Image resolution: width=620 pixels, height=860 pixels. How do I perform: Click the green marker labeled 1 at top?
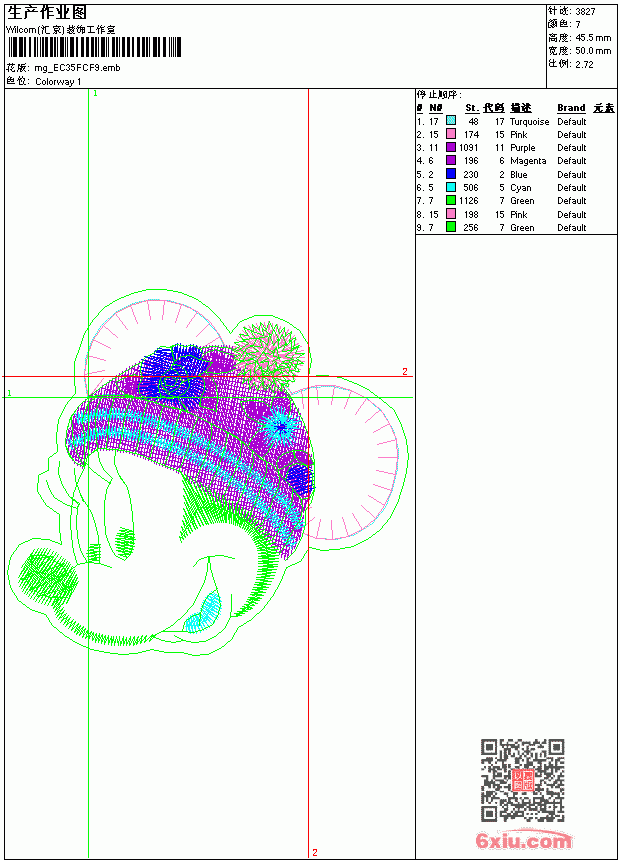pos(95,94)
